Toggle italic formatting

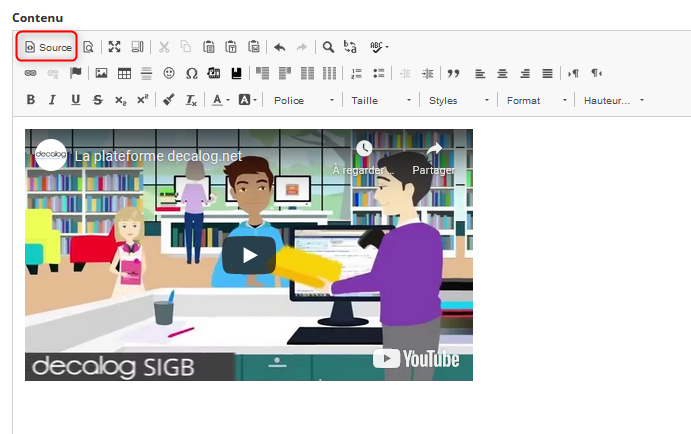[x=52, y=100]
